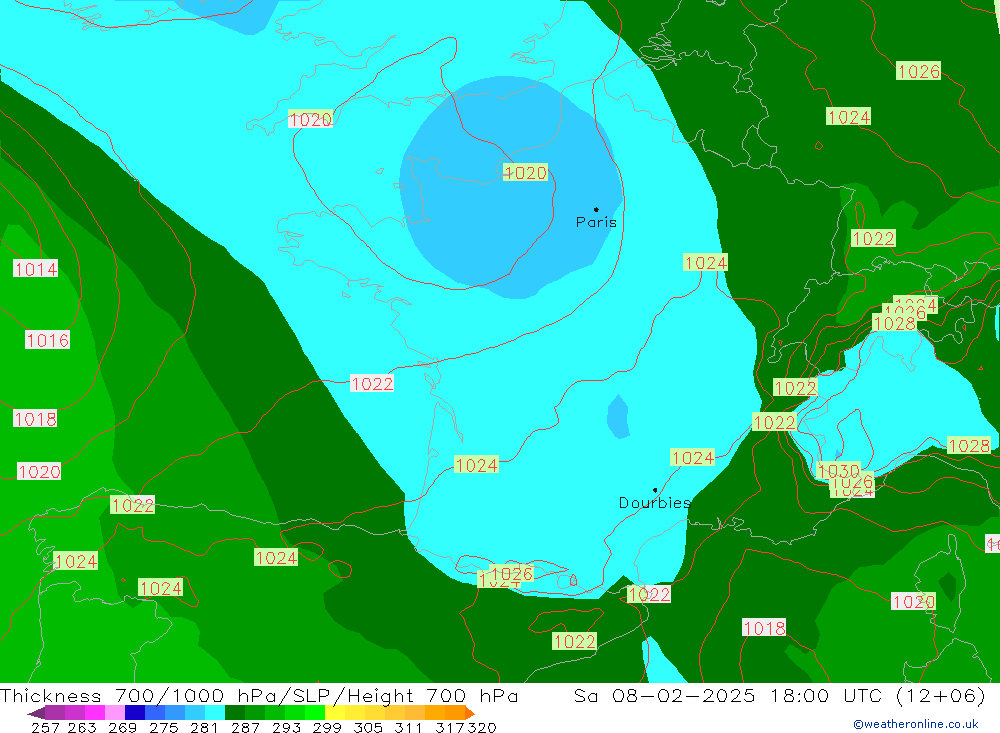This screenshot has width=1000, height=733.
Task: Click the black dot marking Dourbies
Action: [655, 490]
